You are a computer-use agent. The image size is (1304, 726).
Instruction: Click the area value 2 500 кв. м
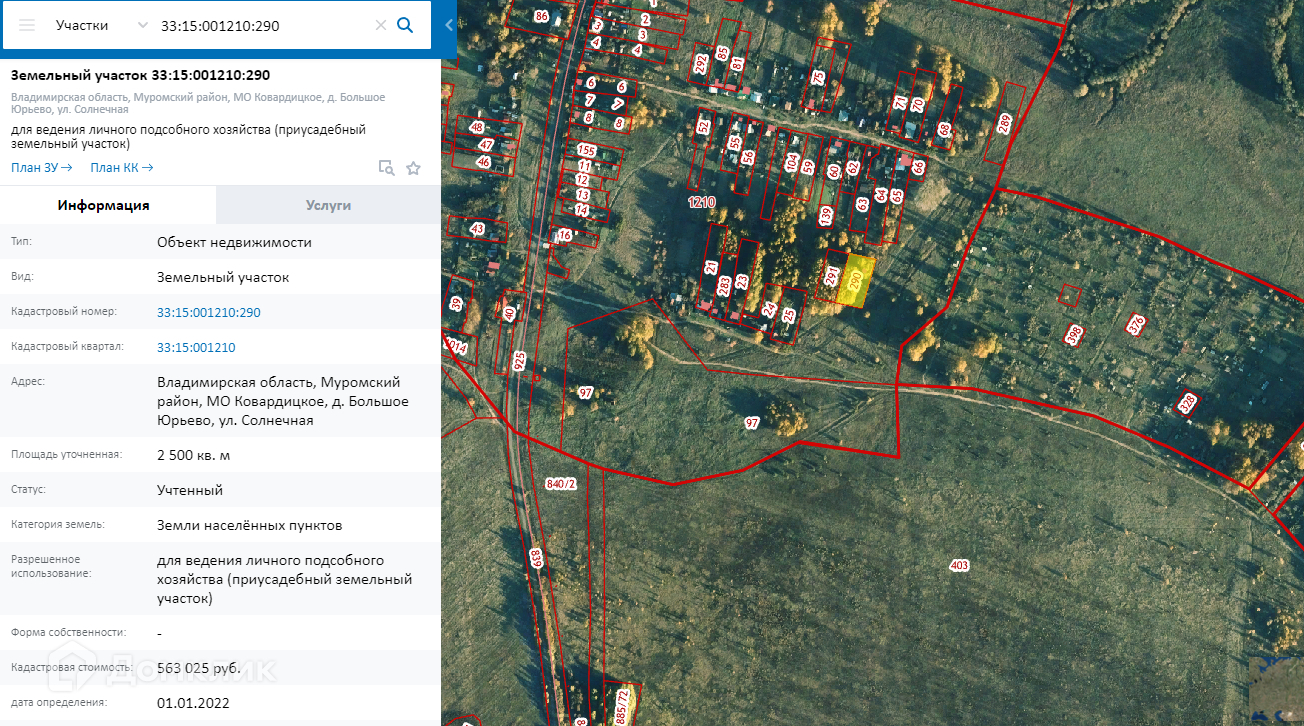coord(195,456)
